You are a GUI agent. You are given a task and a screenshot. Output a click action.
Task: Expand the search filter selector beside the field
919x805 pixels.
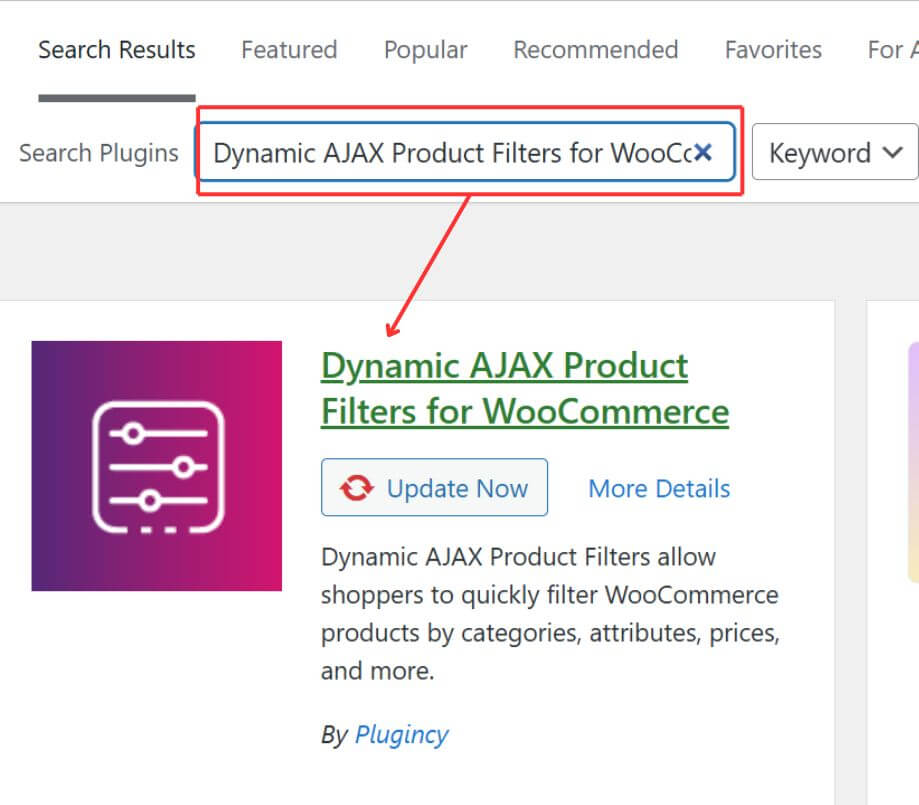(834, 152)
